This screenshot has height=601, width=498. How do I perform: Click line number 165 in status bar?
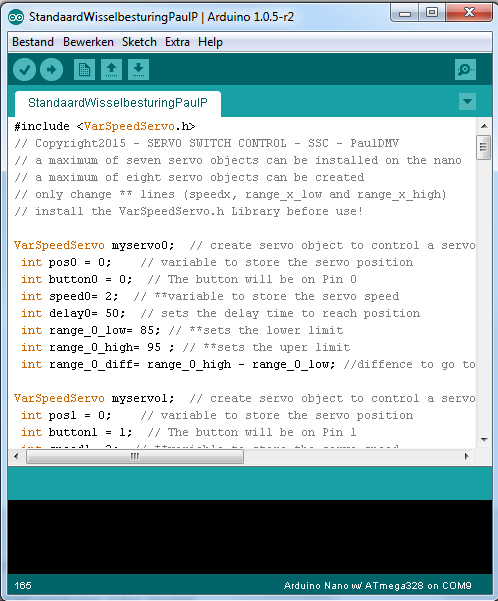coord(23,586)
